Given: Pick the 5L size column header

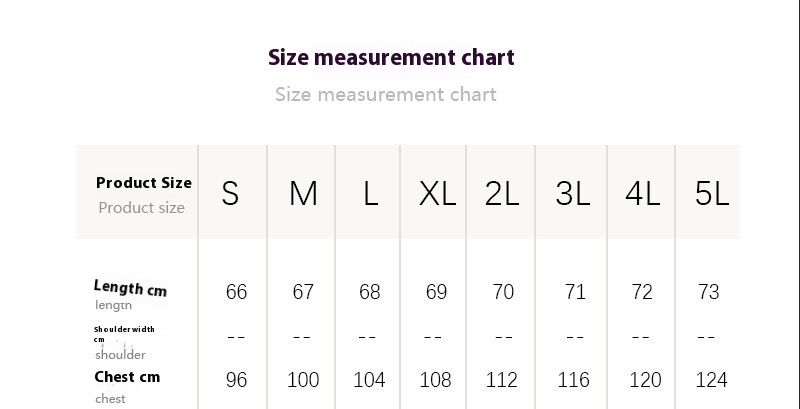Looking at the screenshot, I should coord(712,194).
